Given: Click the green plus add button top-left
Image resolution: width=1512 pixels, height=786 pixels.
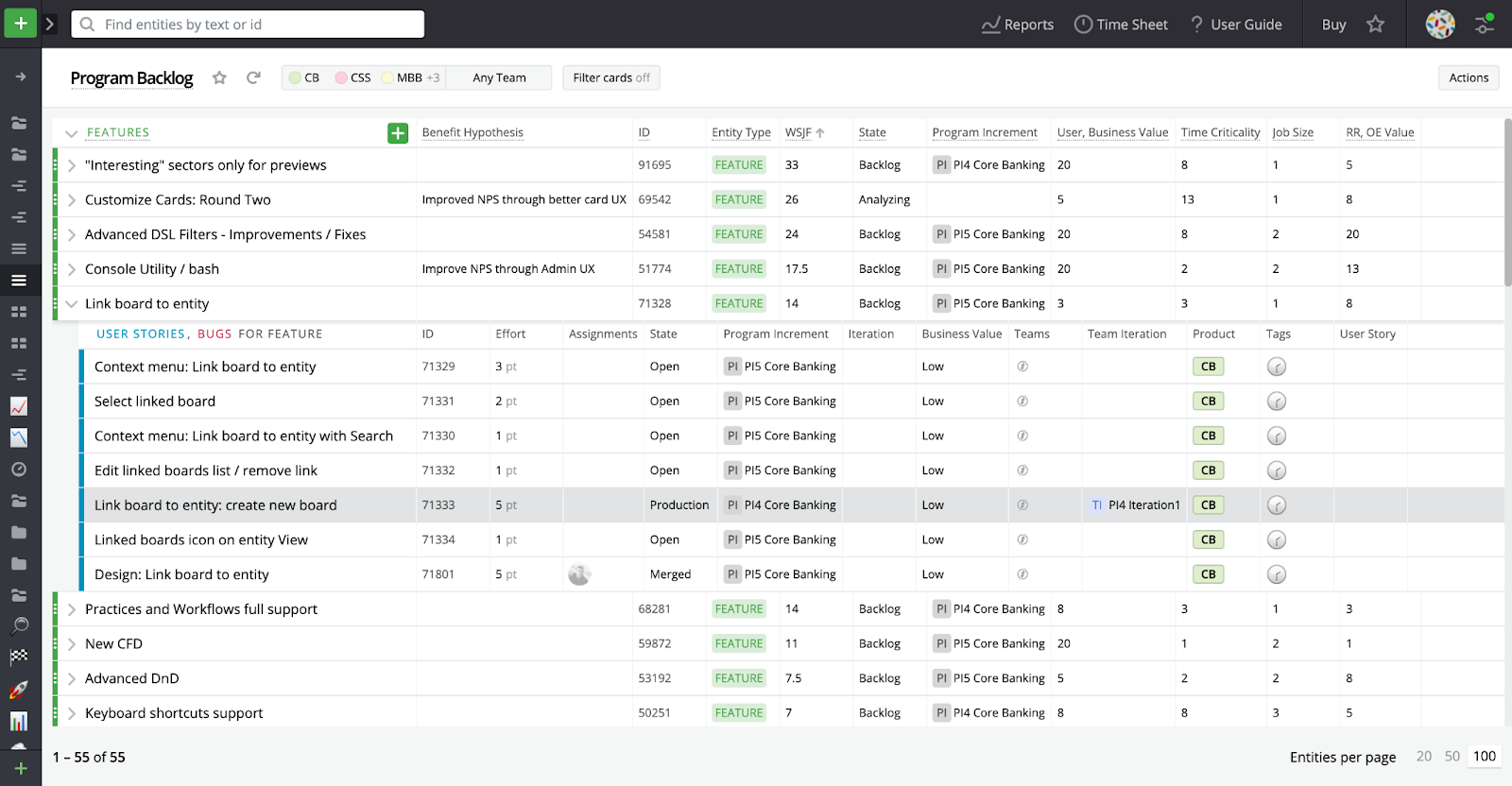Looking at the screenshot, I should 20,24.
